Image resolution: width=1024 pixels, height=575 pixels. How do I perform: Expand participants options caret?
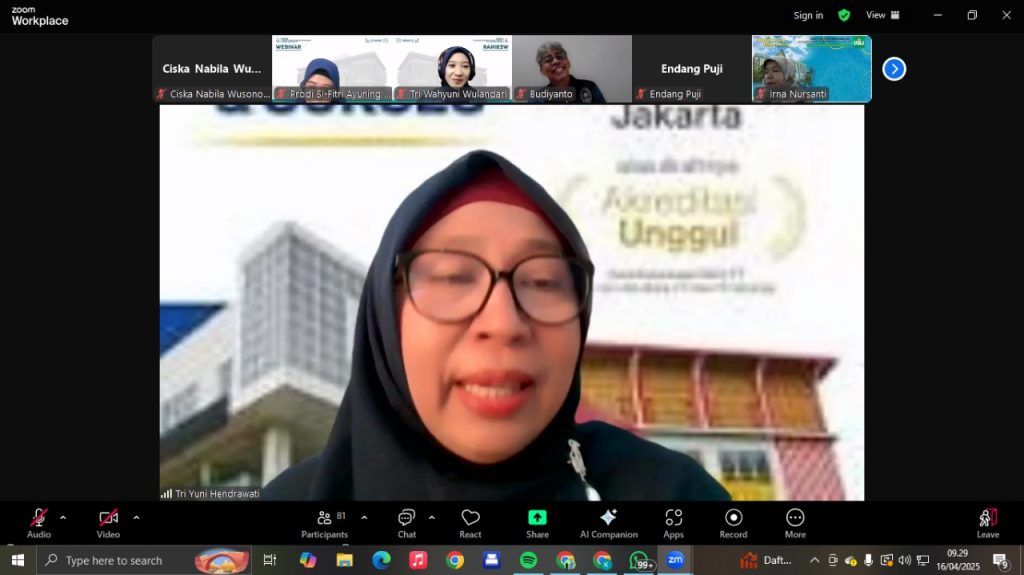pyautogui.click(x=364, y=518)
